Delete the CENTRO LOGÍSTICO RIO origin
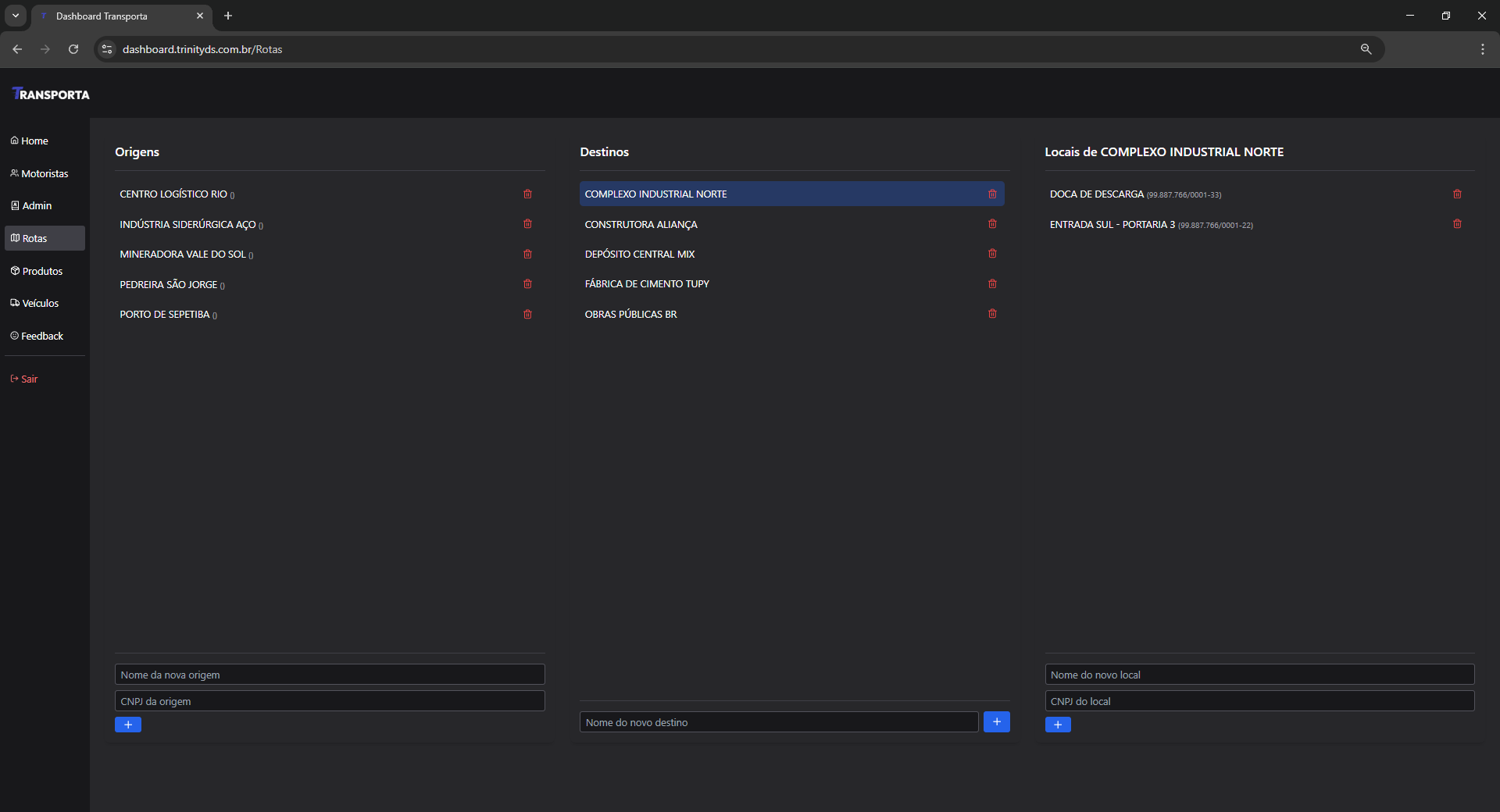Screen dimensions: 1500x812 click(x=527, y=194)
